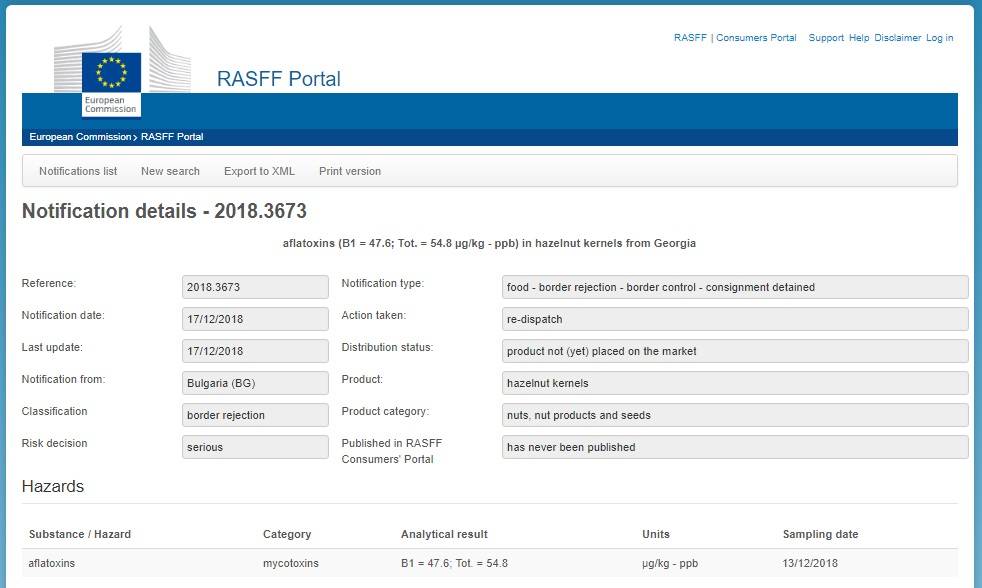Click the Published in RASFF Consumers' Portal label

(391, 451)
